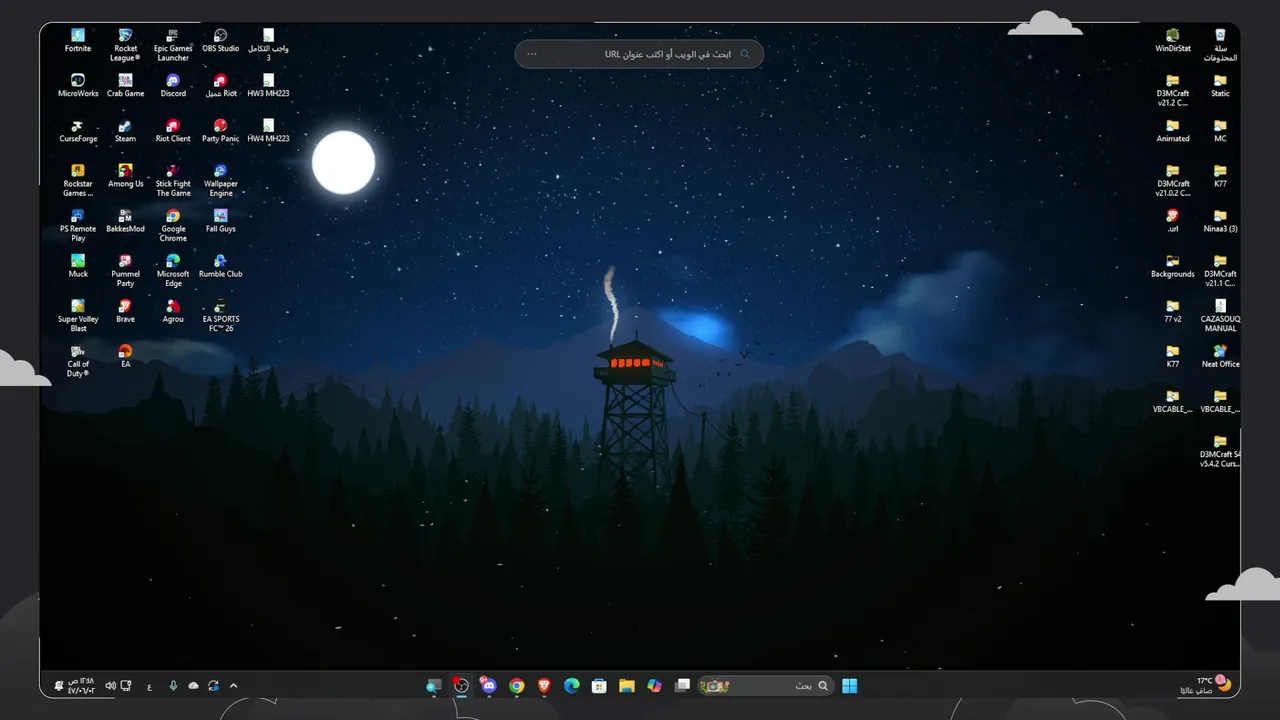Open the Discord desktop shortcut
This screenshot has width=1280, height=720.
point(173,86)
